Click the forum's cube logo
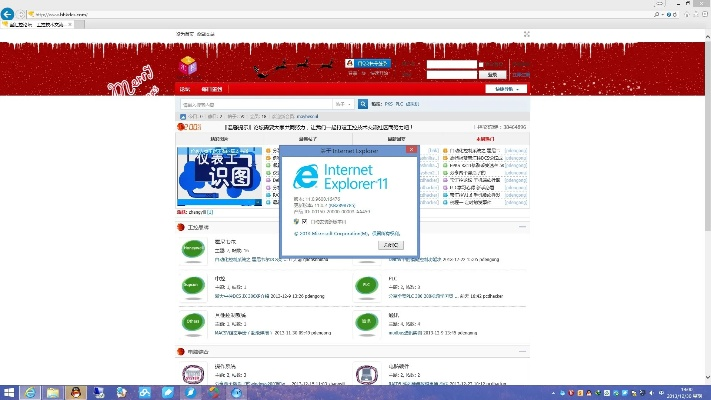 coord(188,66)
